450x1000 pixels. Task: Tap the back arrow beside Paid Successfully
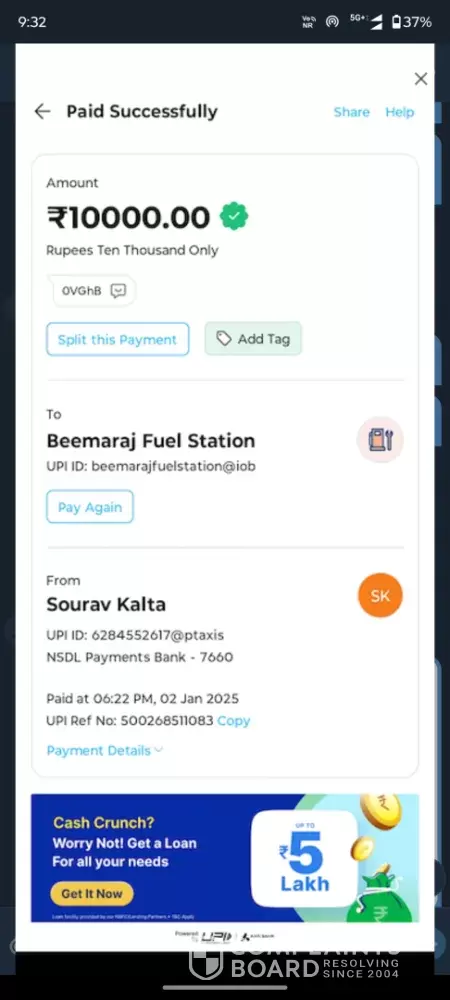click(x=42, y=112)
